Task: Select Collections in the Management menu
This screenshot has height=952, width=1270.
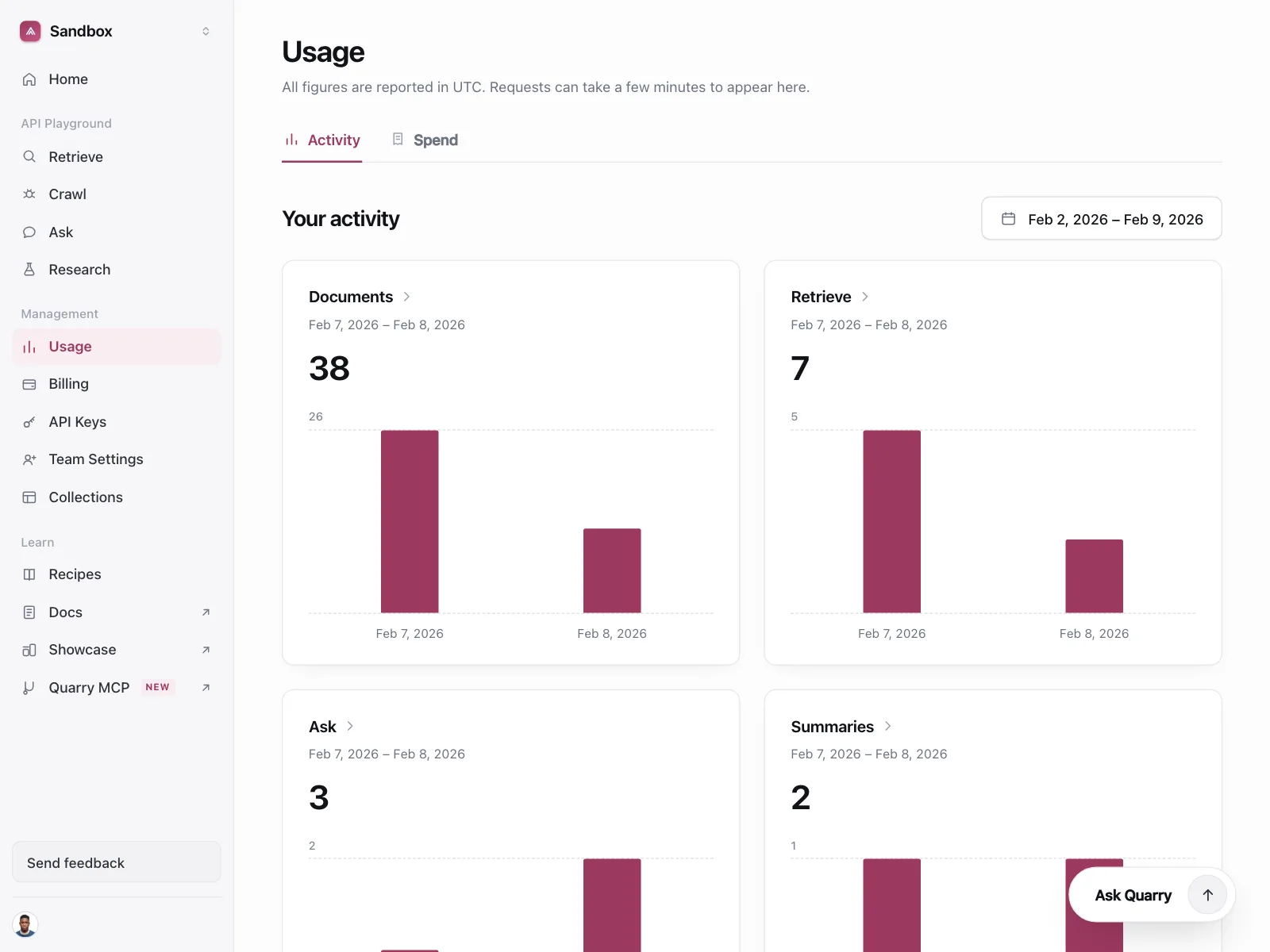Action: (117, 497)
